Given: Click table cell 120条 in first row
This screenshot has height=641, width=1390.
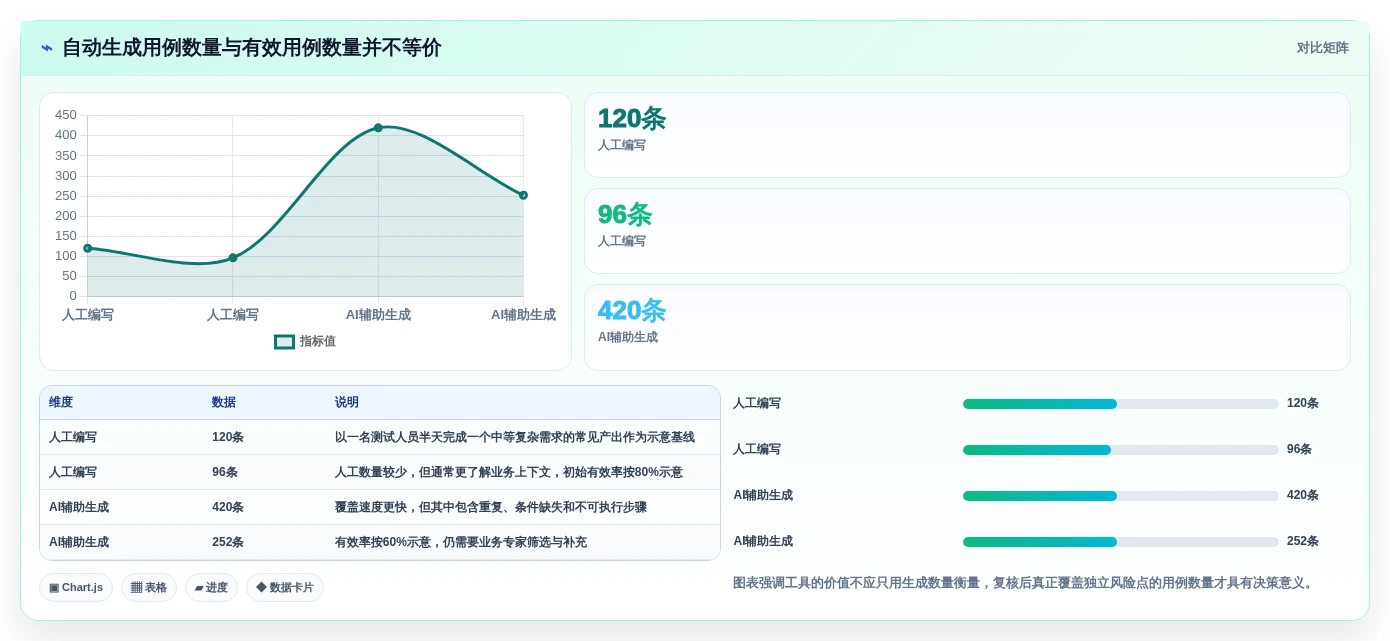Looking at the screenshot, I should click(228, 438).
